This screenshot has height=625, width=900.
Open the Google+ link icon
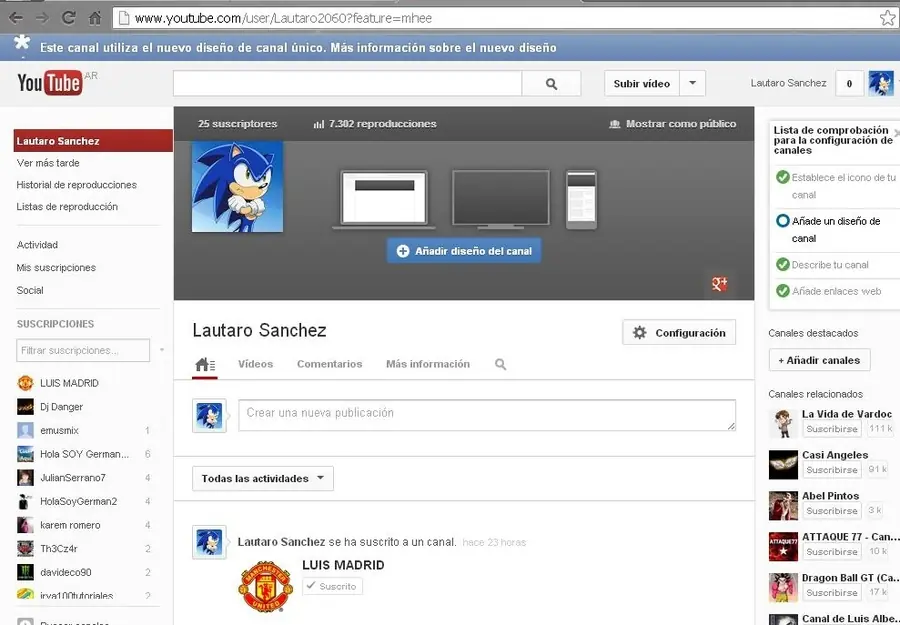(x=719, y=284)
